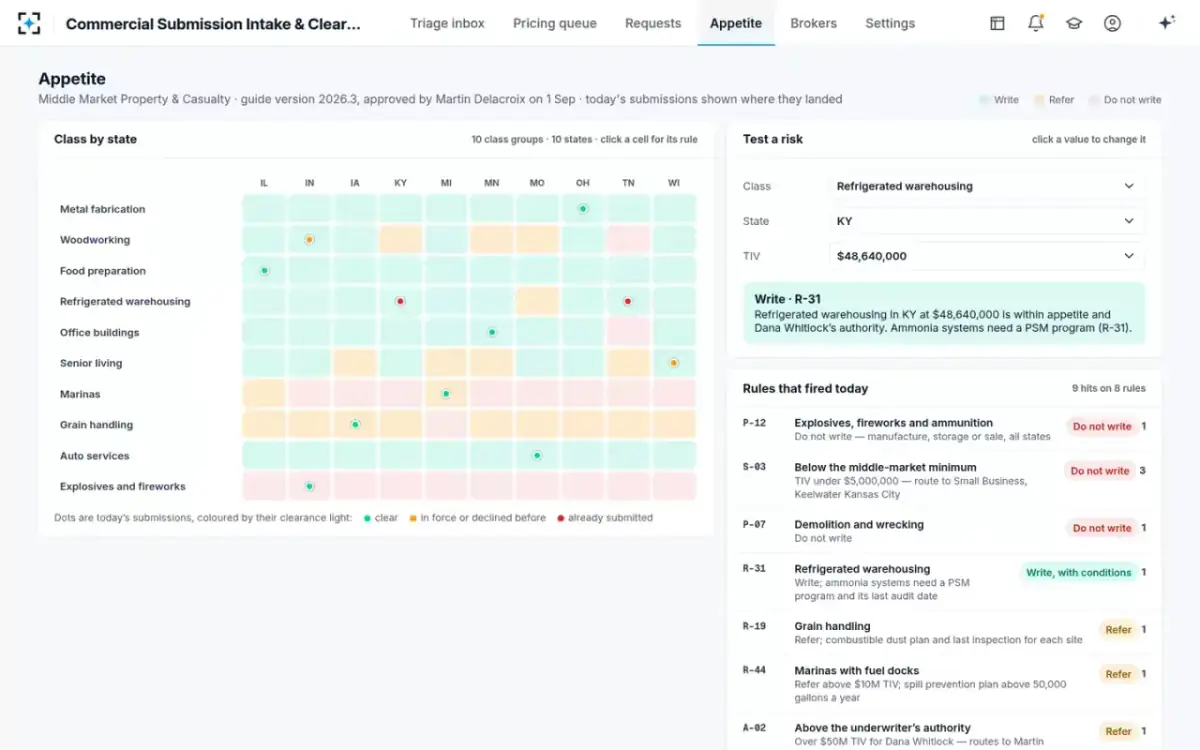Viewport: 1200px width, 750px height.
Task: Click the MO column header
Action: [537, 183]
